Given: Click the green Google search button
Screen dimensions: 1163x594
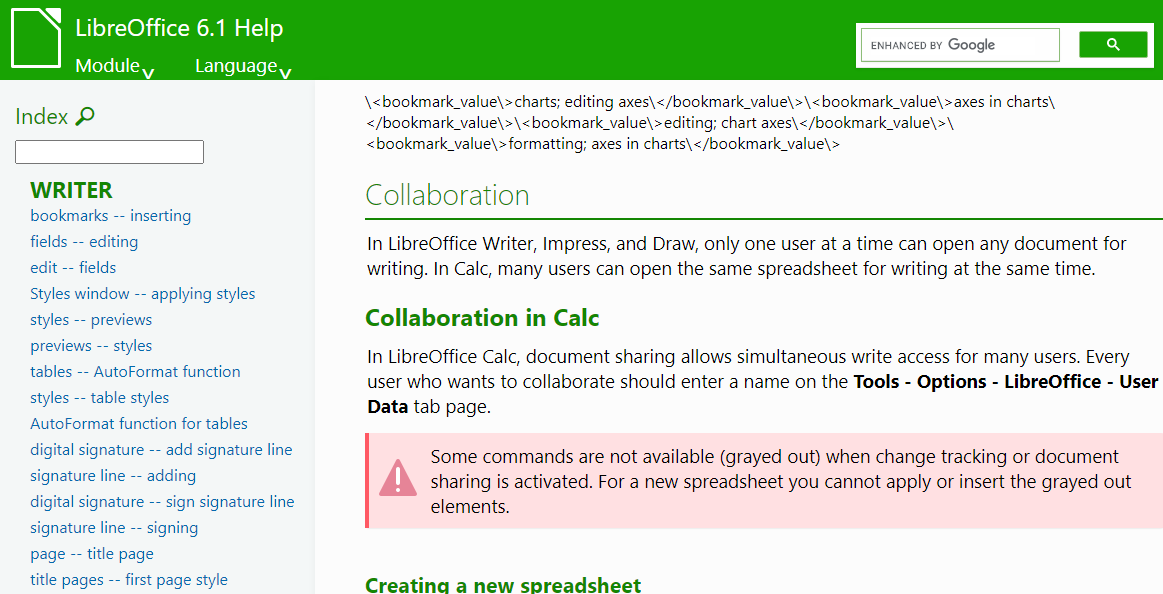Looking at the screenshot, I should pyautogui.click(x=1113, y=44).
